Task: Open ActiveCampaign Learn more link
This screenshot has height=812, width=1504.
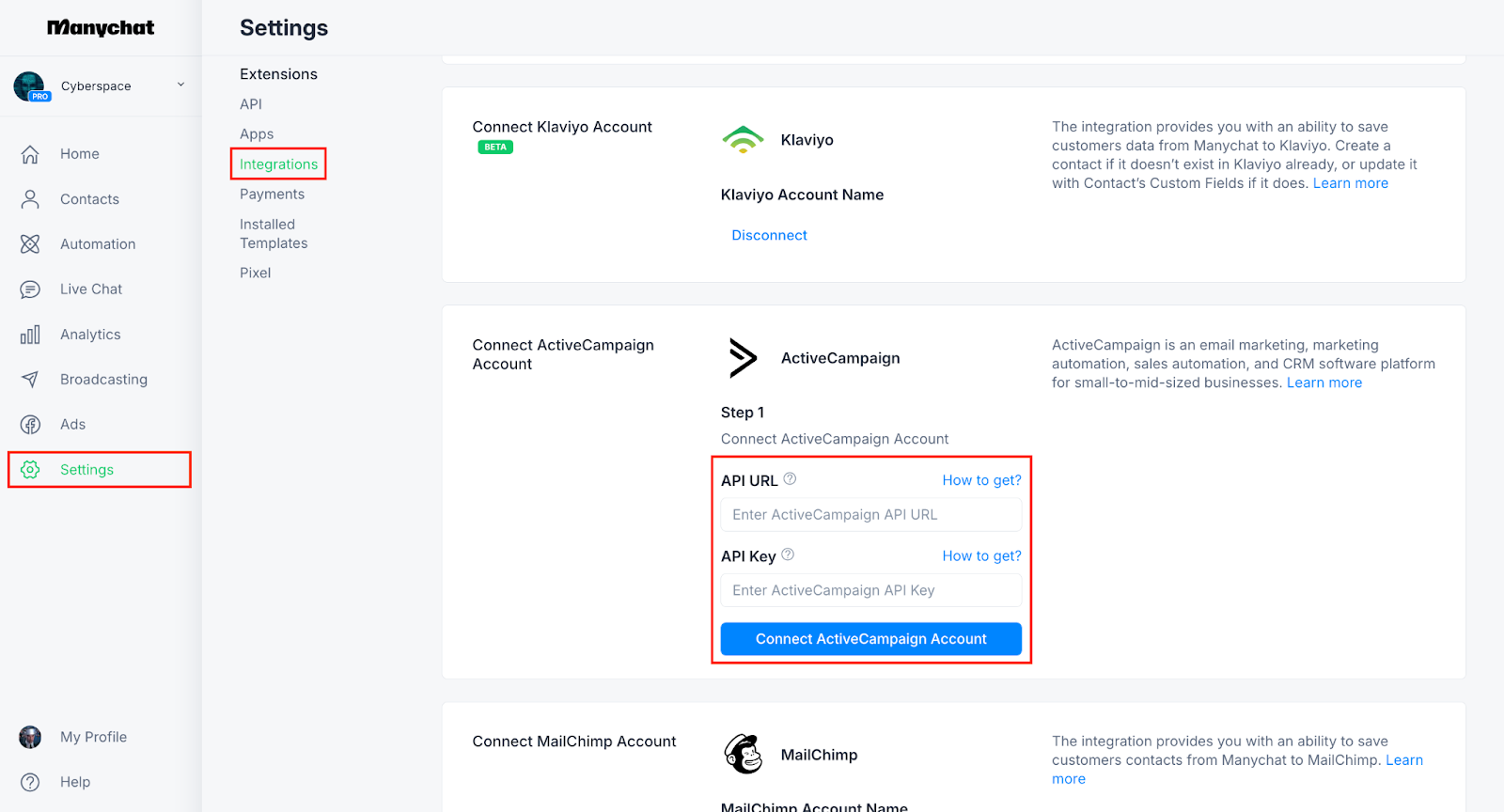Action: [1324, 383]
